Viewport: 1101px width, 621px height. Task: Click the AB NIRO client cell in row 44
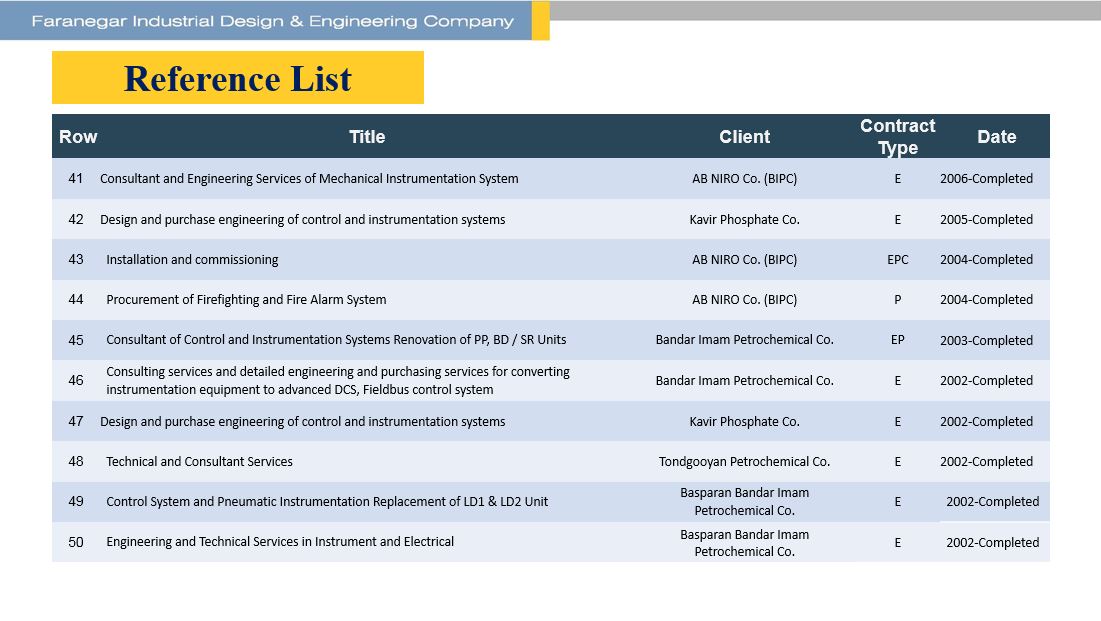coord(744,299)
